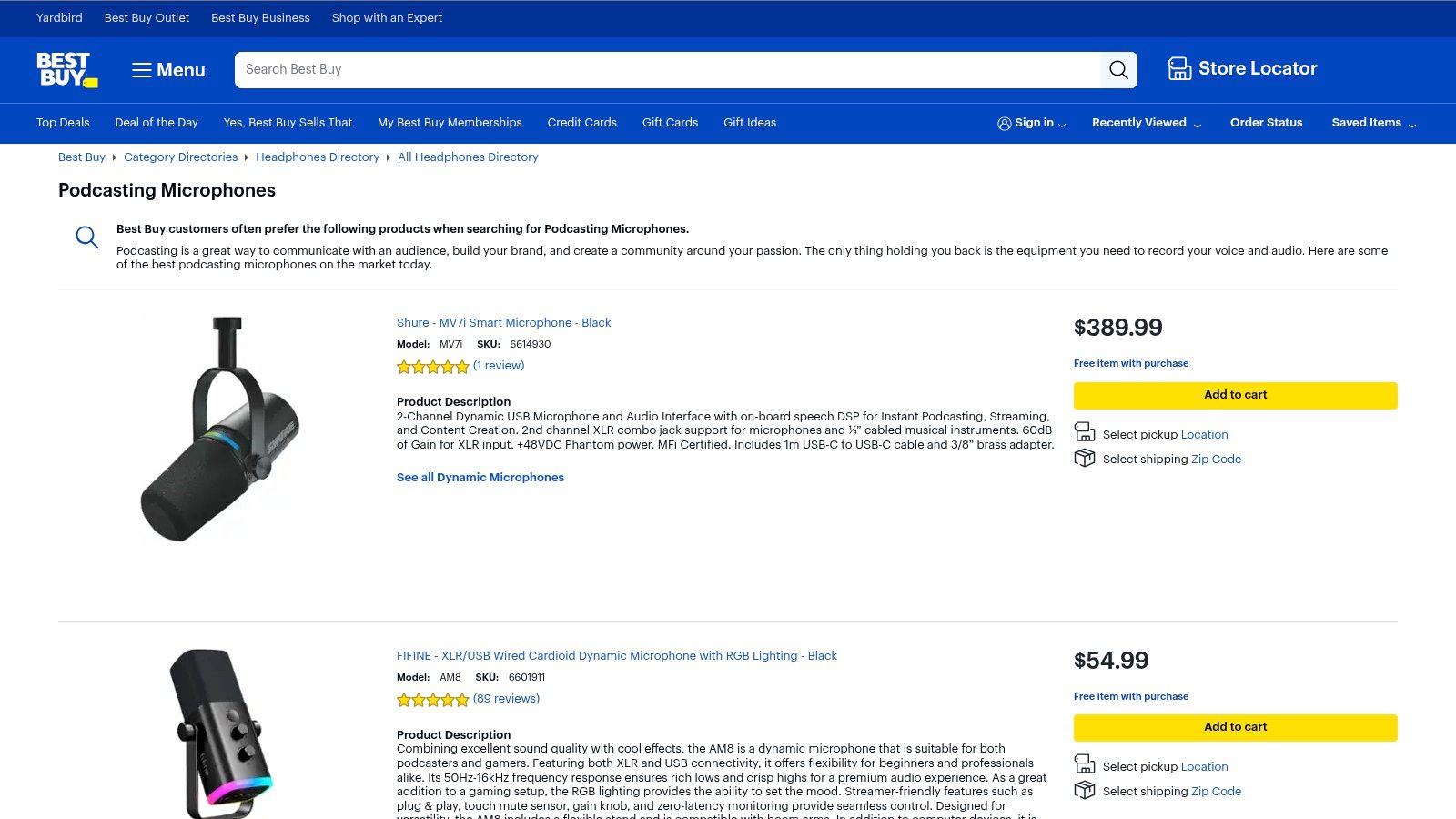This screenshot has height=819, width=1456.
Task: Open the hamburger Menu icon
Action: click(x=142, y=69)
